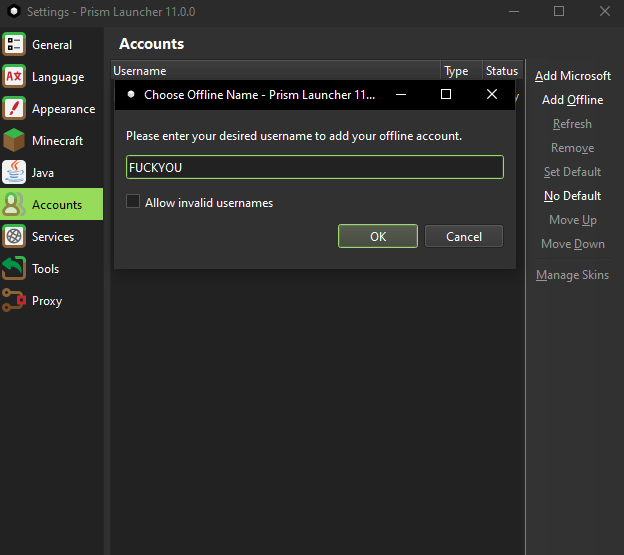Select the Tools green arrow icon

point(14,269)
